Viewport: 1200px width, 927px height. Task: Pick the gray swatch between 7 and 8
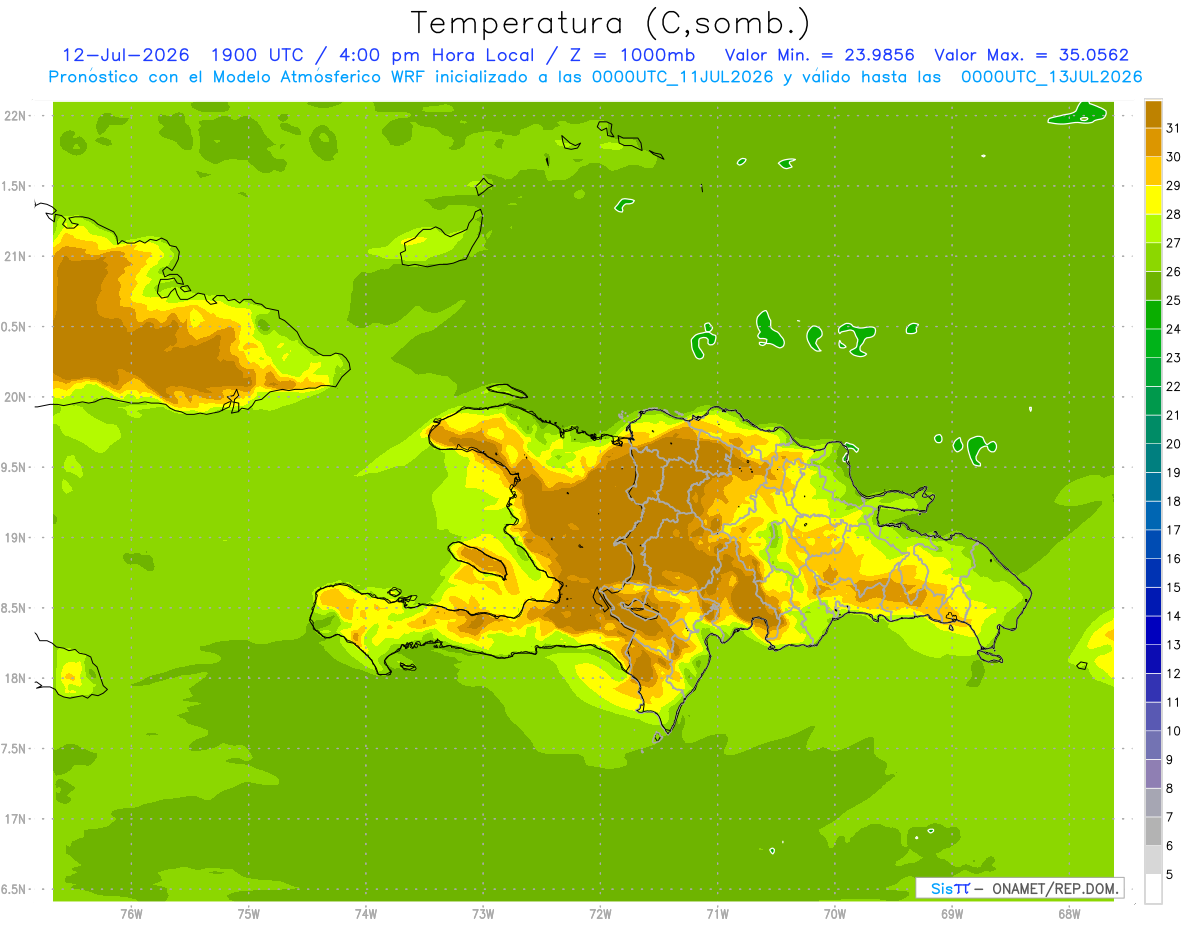point(1153,803)
